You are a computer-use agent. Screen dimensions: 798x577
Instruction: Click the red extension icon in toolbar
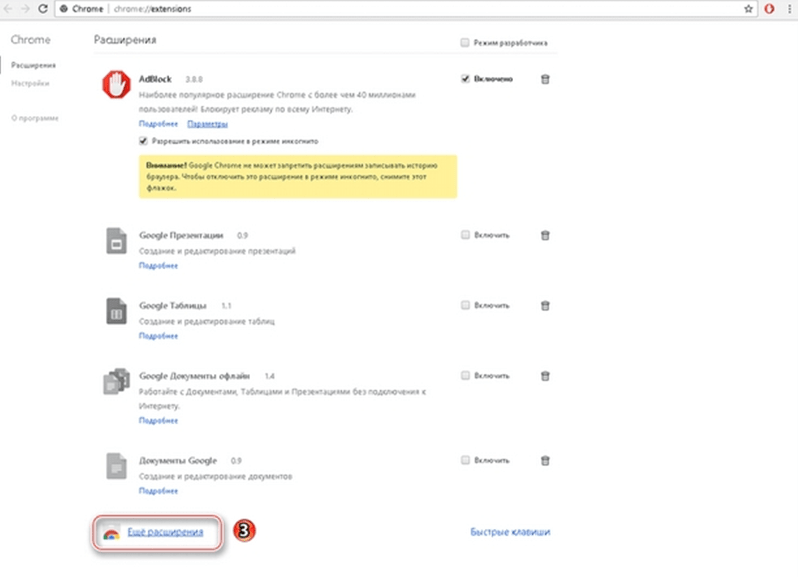coord(769,8)
